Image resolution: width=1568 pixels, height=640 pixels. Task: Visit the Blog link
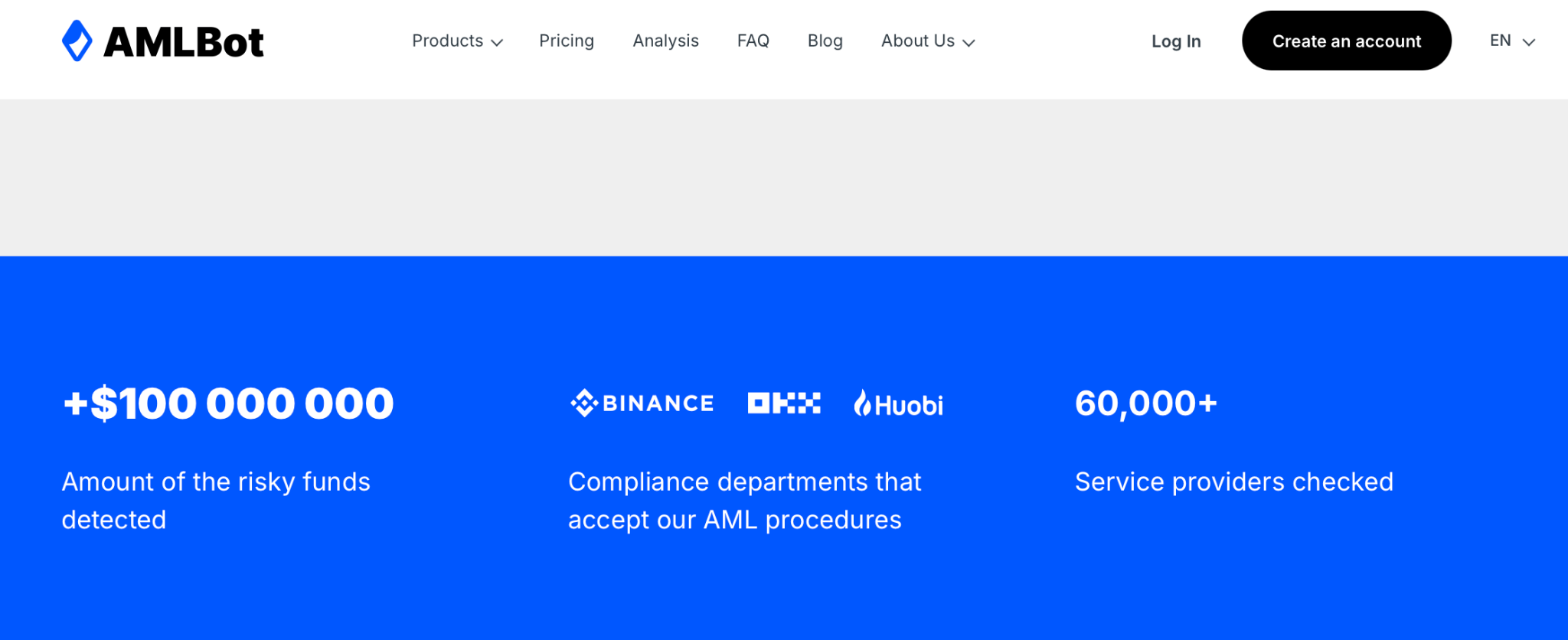(825, 41)
